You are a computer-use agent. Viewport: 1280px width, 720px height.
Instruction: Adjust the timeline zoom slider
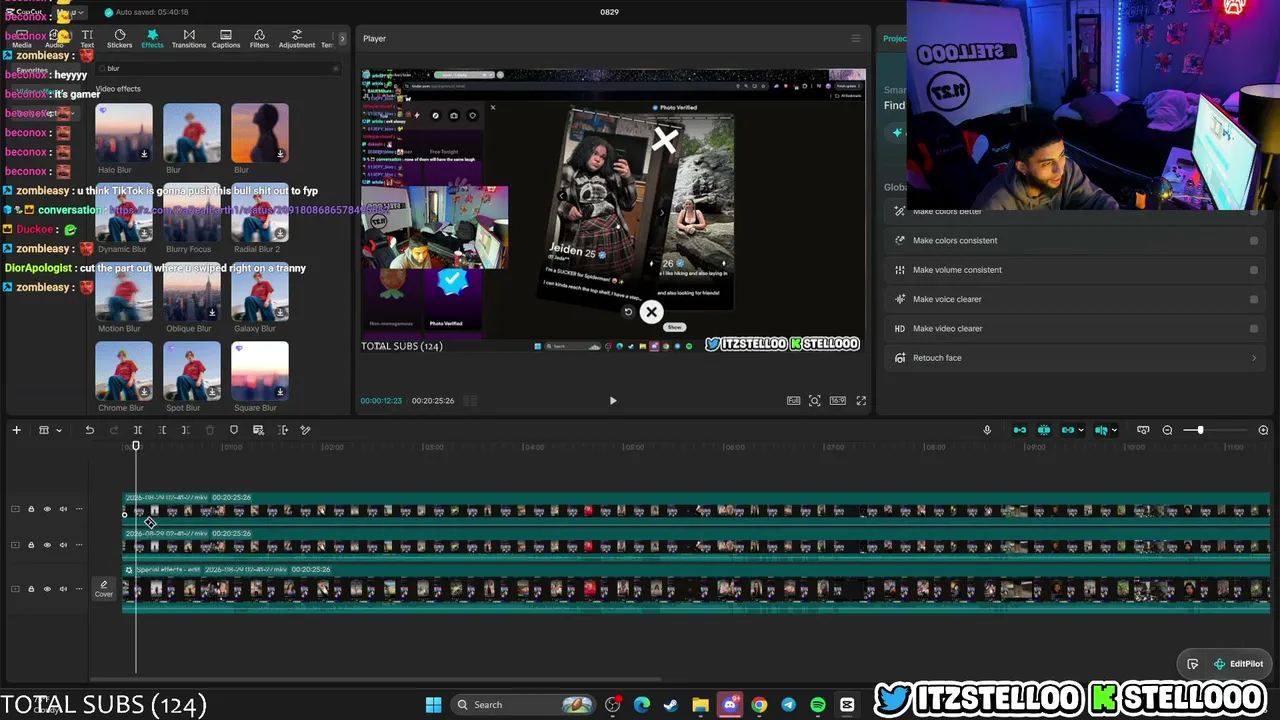pyautogui.click(x=1200, y=430)
